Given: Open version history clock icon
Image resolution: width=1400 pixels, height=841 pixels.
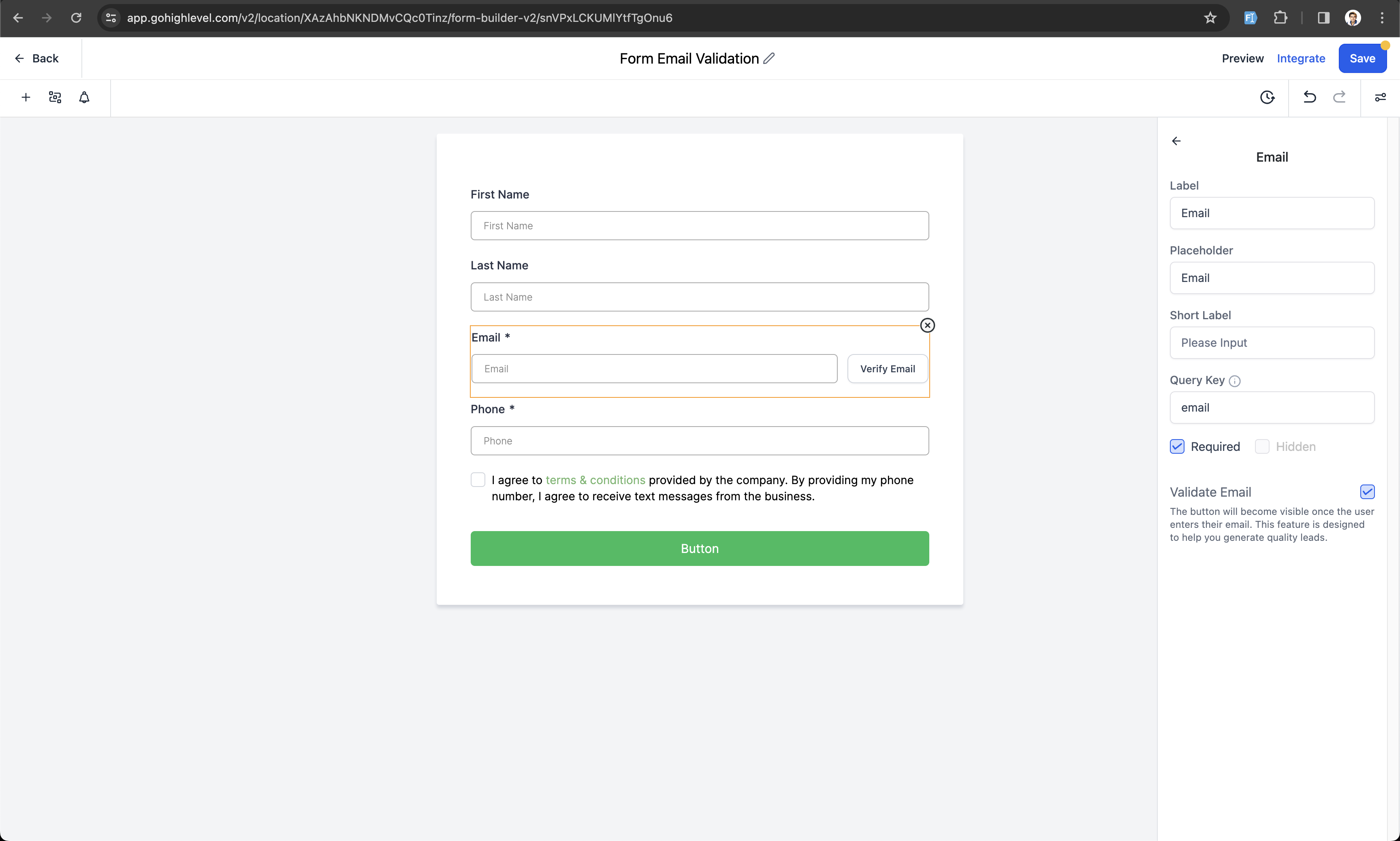Looking at the screenshot, I should 1267,98.
